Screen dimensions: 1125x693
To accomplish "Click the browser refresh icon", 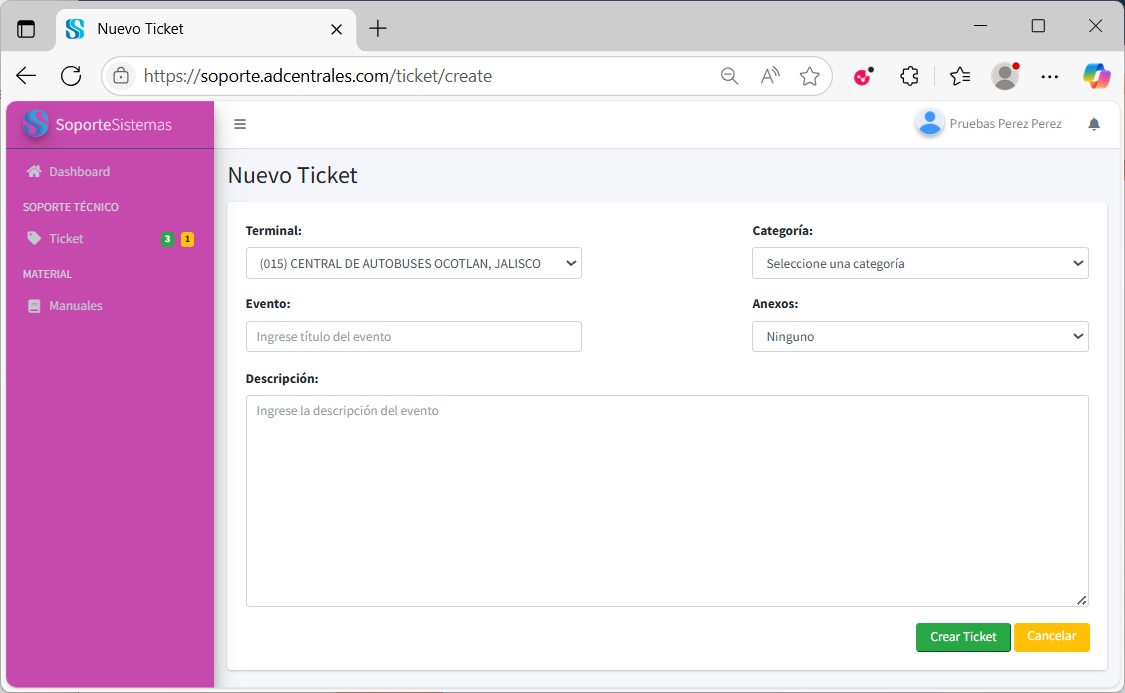I will pos(71,76).
